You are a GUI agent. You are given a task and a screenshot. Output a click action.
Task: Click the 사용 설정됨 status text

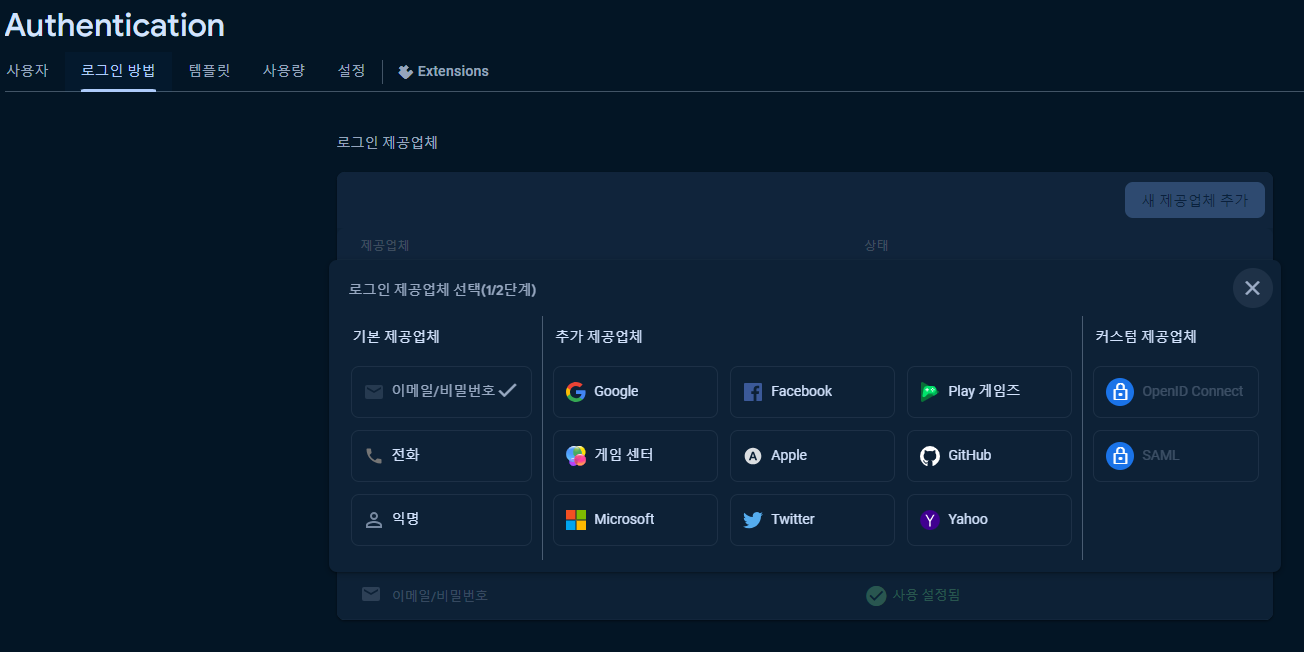(x=926, y=596)
